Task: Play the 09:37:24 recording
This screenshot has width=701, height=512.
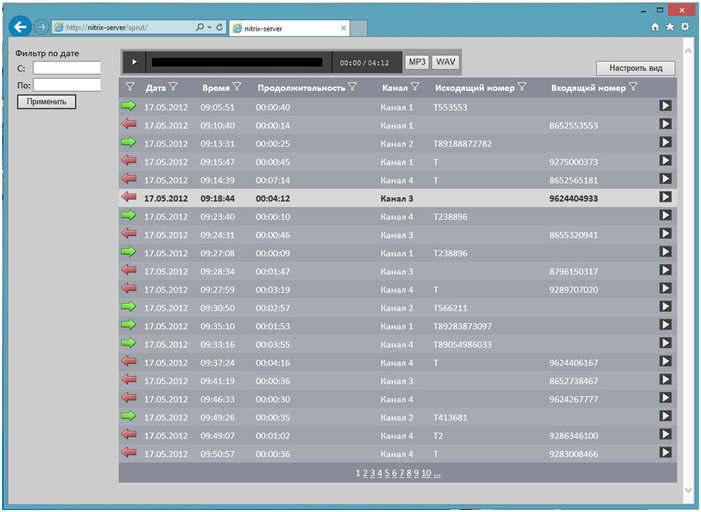Action: coord(665,361)
